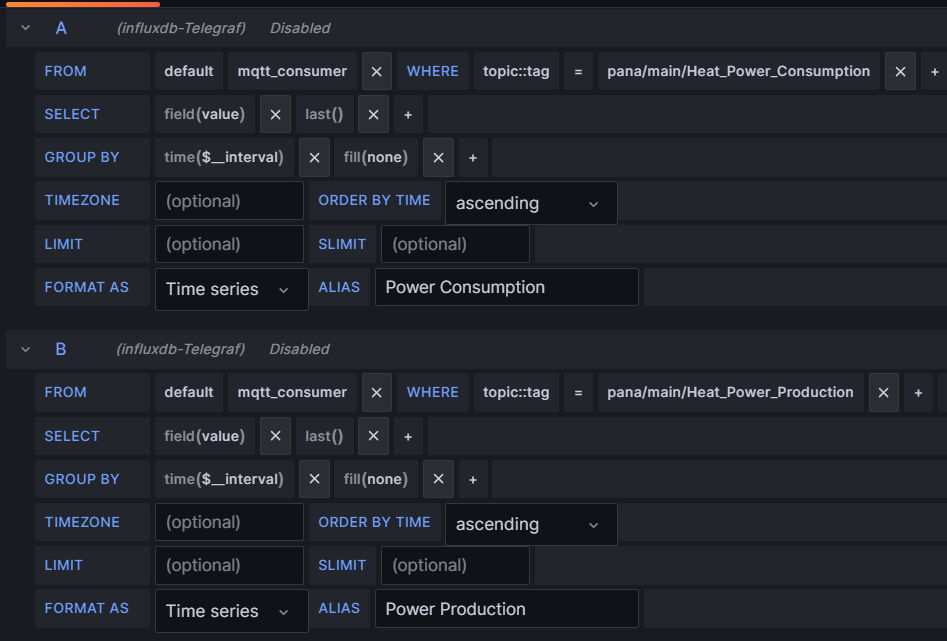Open FORMAT AS Time series dropdown in query B
Image resolution: width=947 pixels, height=641 pixels.
231,611
